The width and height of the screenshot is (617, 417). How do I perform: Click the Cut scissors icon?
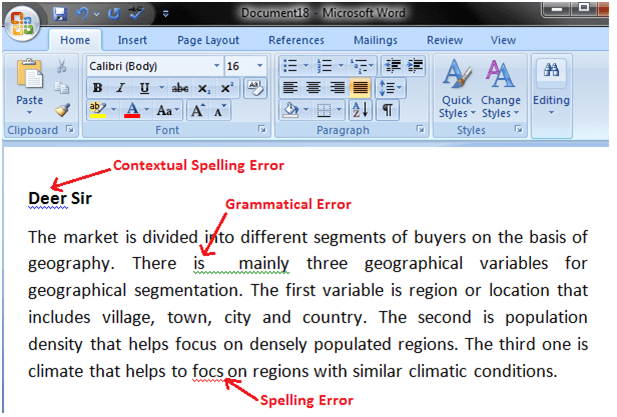[62, 66]
